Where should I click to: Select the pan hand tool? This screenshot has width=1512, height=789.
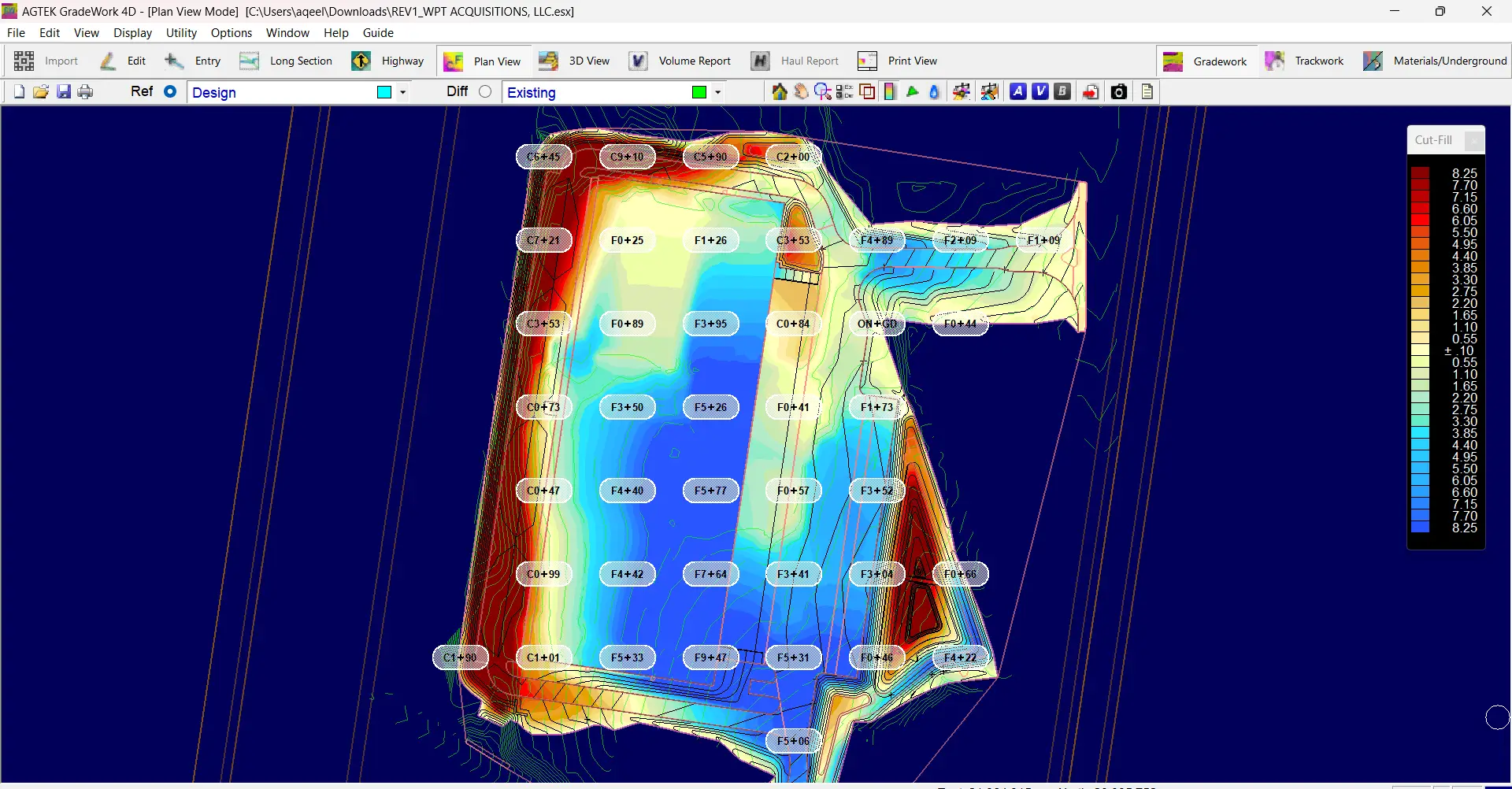pyautogui.click(x=801, y=92)
